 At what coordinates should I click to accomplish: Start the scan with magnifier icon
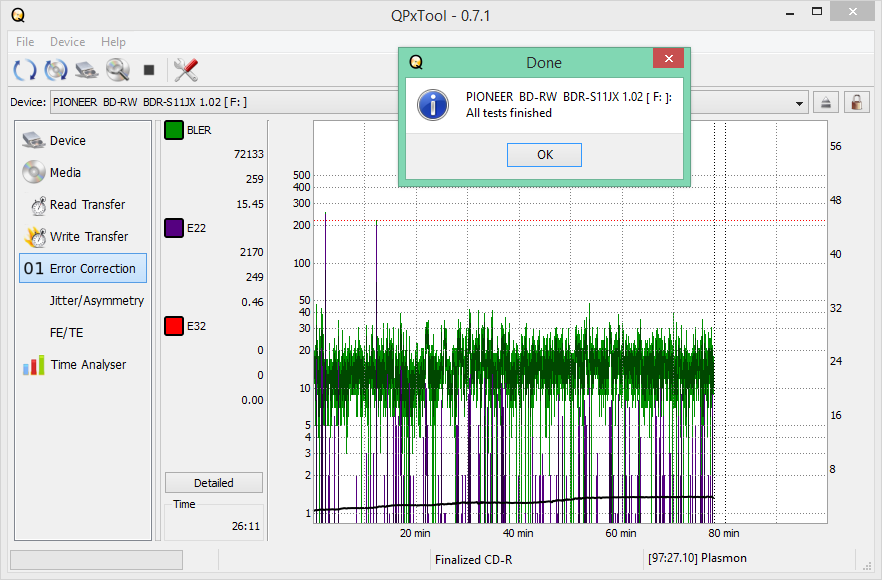pos(118,70)
